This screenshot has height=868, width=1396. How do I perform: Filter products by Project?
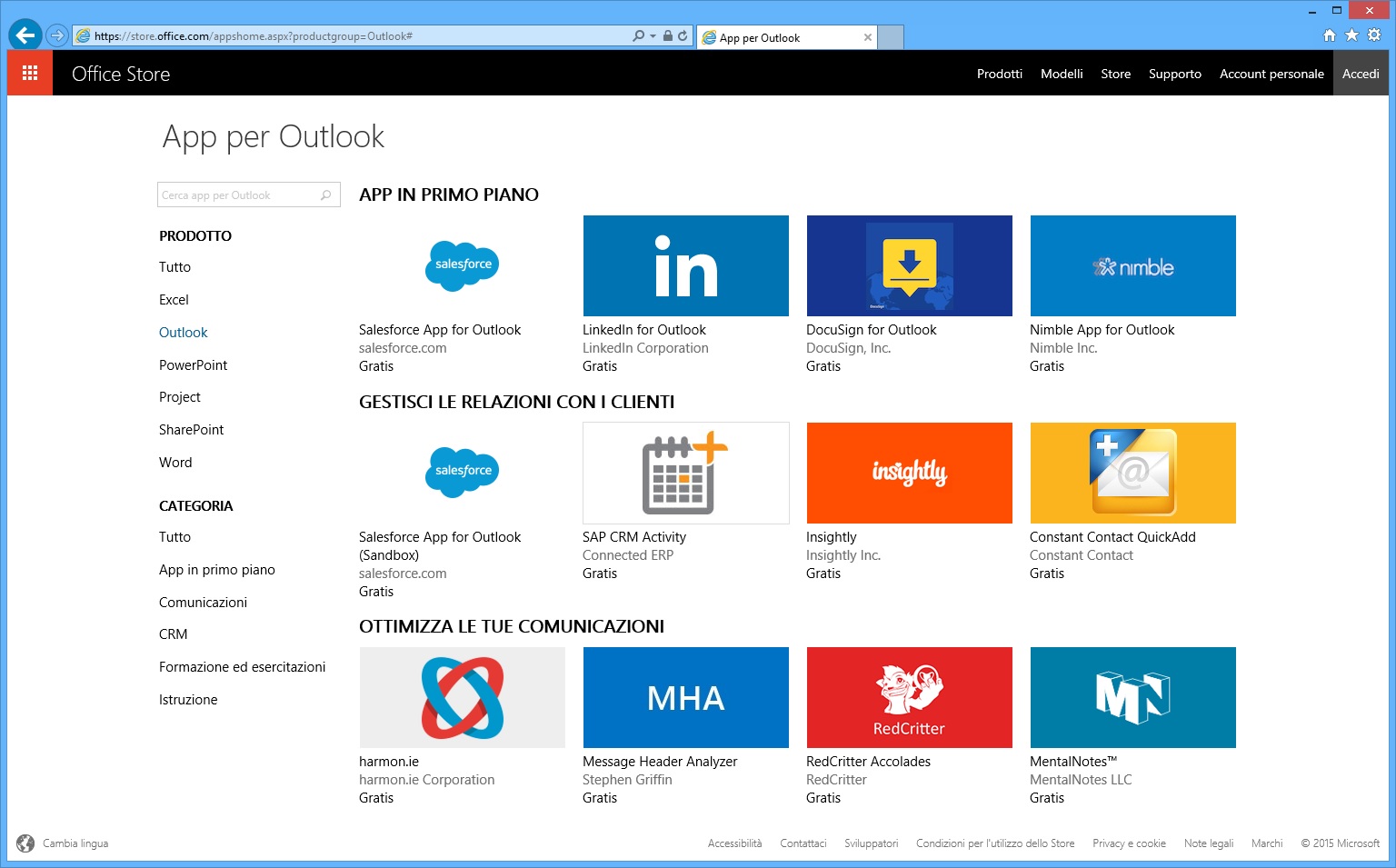[180, 397]
